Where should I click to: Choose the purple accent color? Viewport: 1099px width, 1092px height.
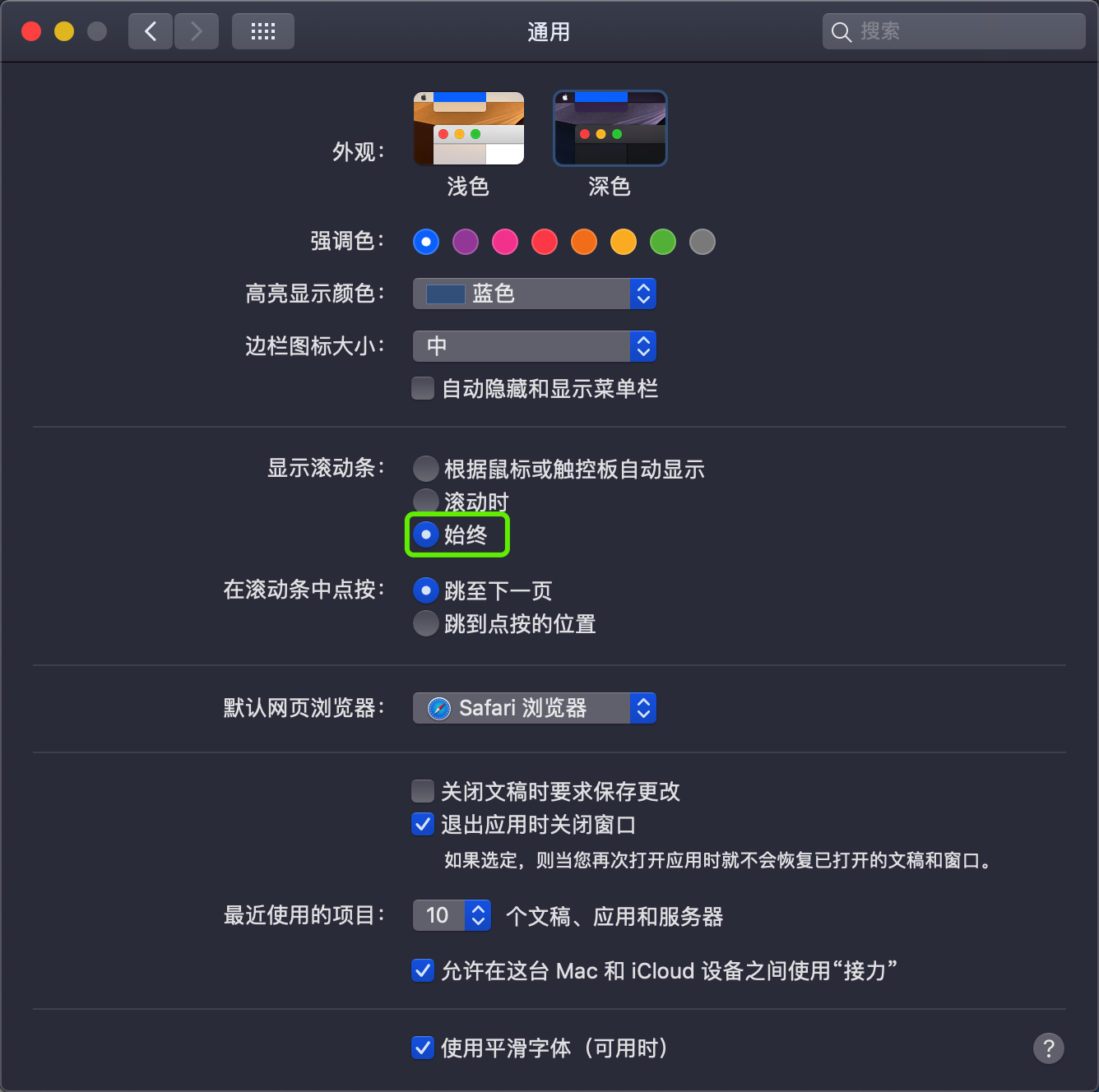pyautogui.click(x=466, y=242)
